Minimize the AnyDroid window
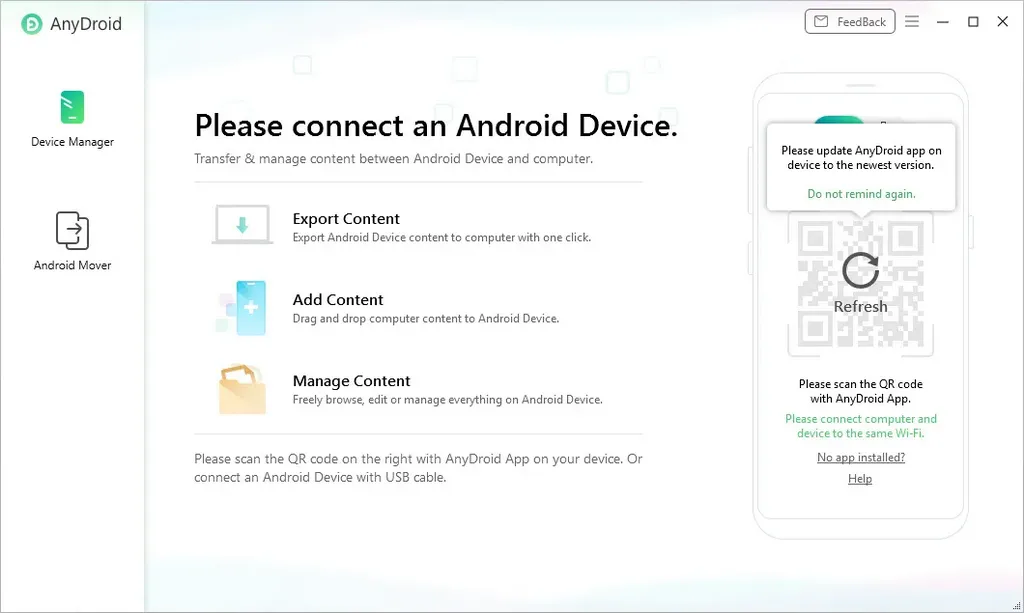 (942, 22)
